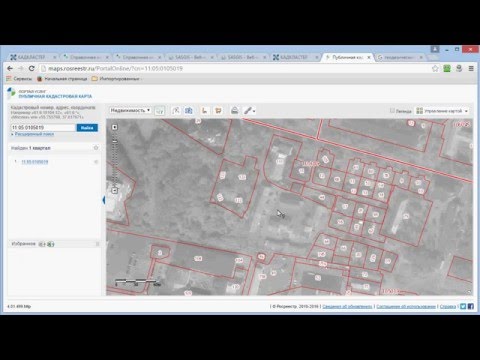This screenshot has width=480, height=360.
Task: Click the binoculars icon in map toolbar
Action: point(189,110)
